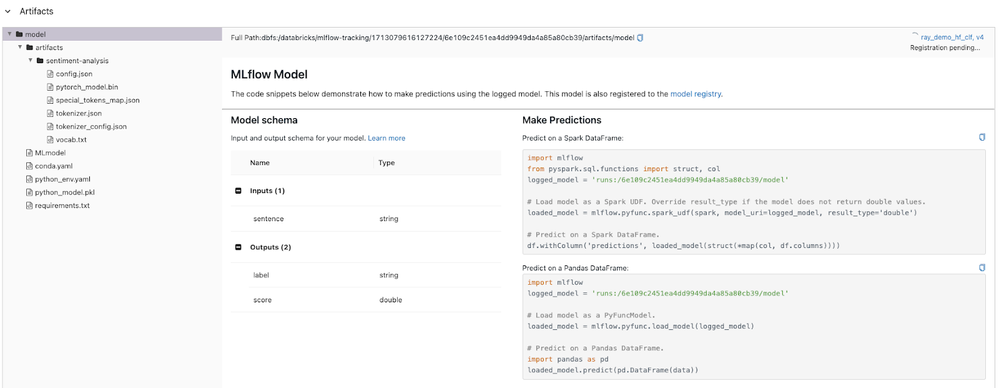
Task: Click the python_env.yaml file icon
Action: (29, 179)
